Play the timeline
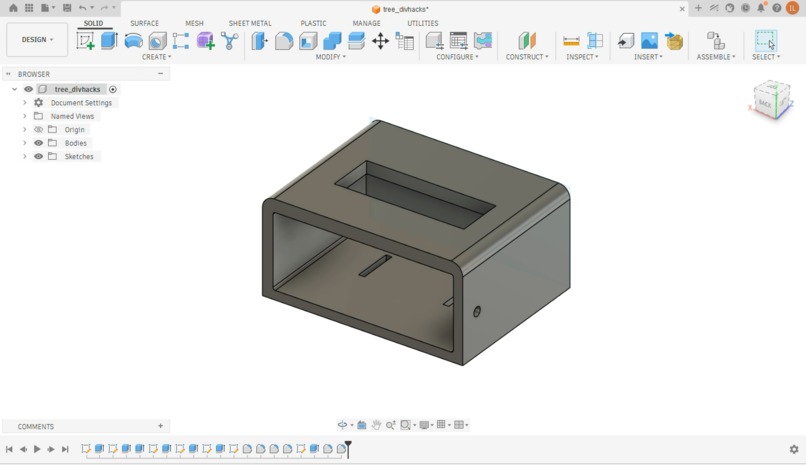Viewport: 806px width, 465px height. pyautogui.click(x=37, y=449)
